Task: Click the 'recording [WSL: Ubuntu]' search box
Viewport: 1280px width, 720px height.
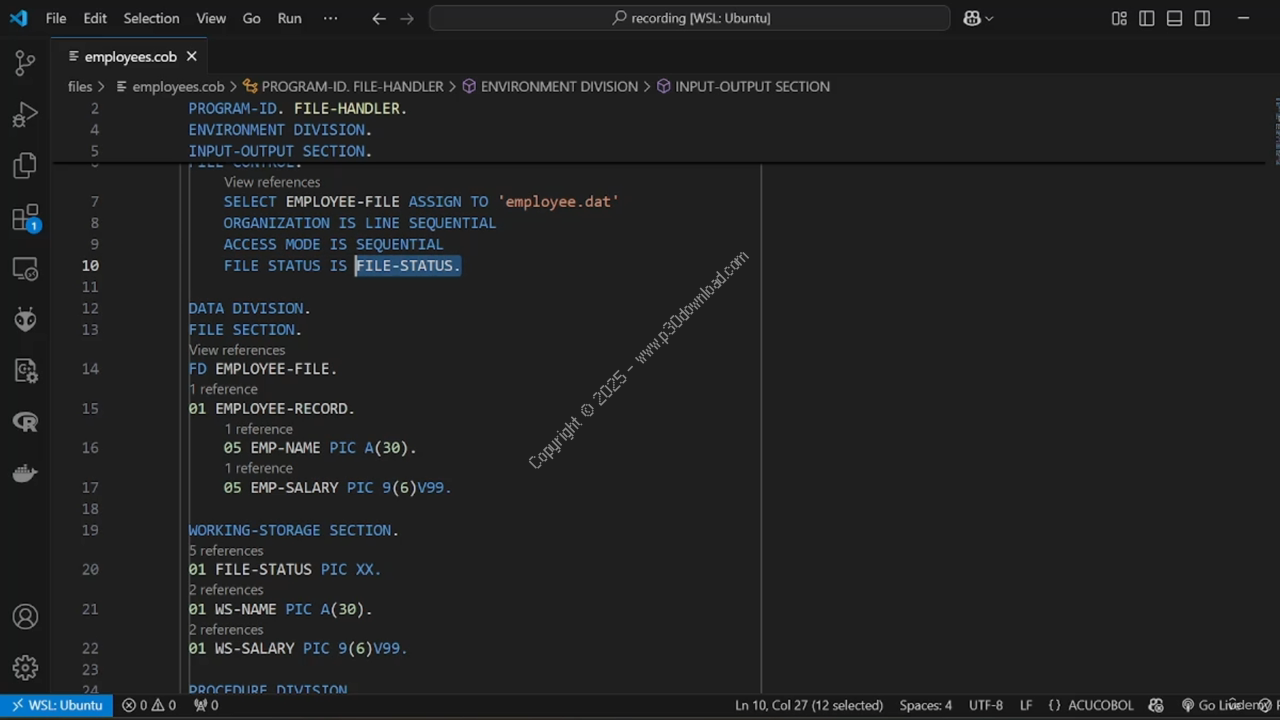Action: coord(690,18)
